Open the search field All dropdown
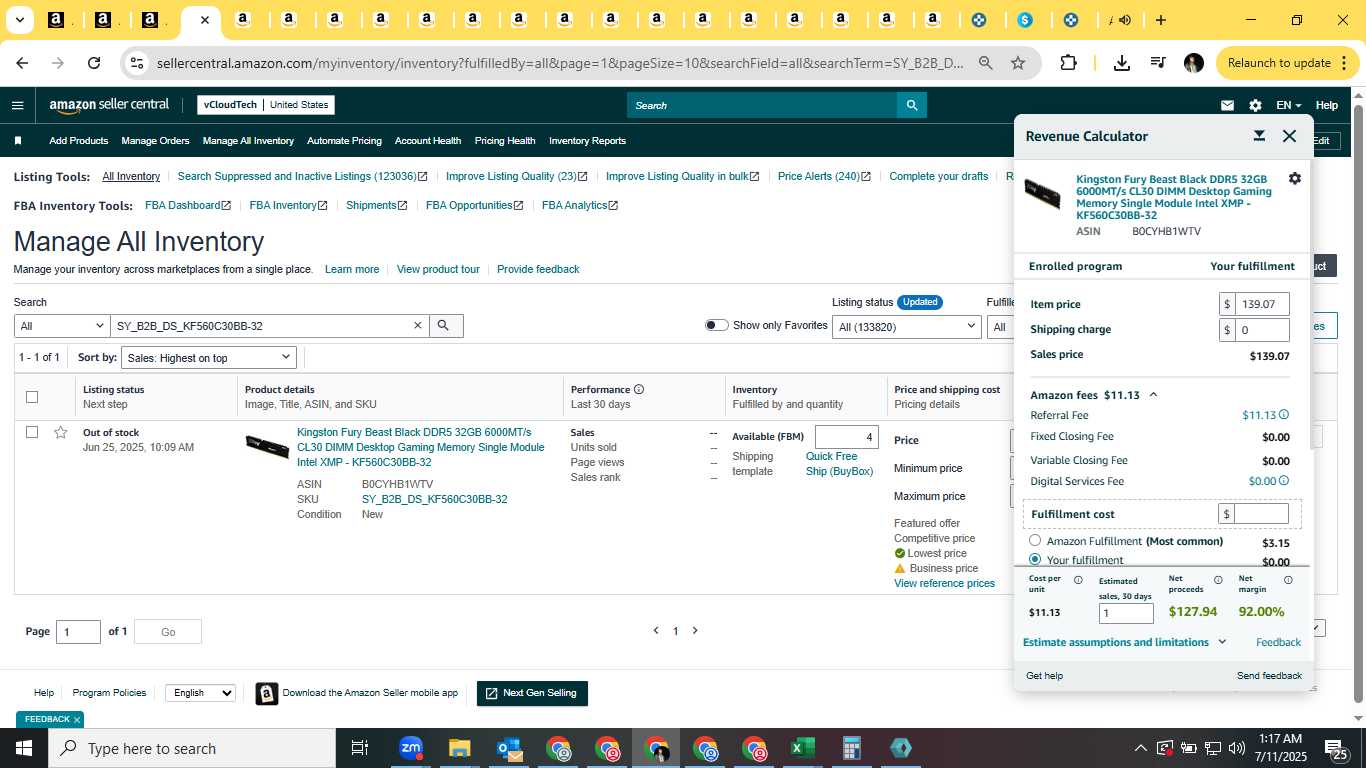The width and height of the screenshot is (1366, 768). 61,326
